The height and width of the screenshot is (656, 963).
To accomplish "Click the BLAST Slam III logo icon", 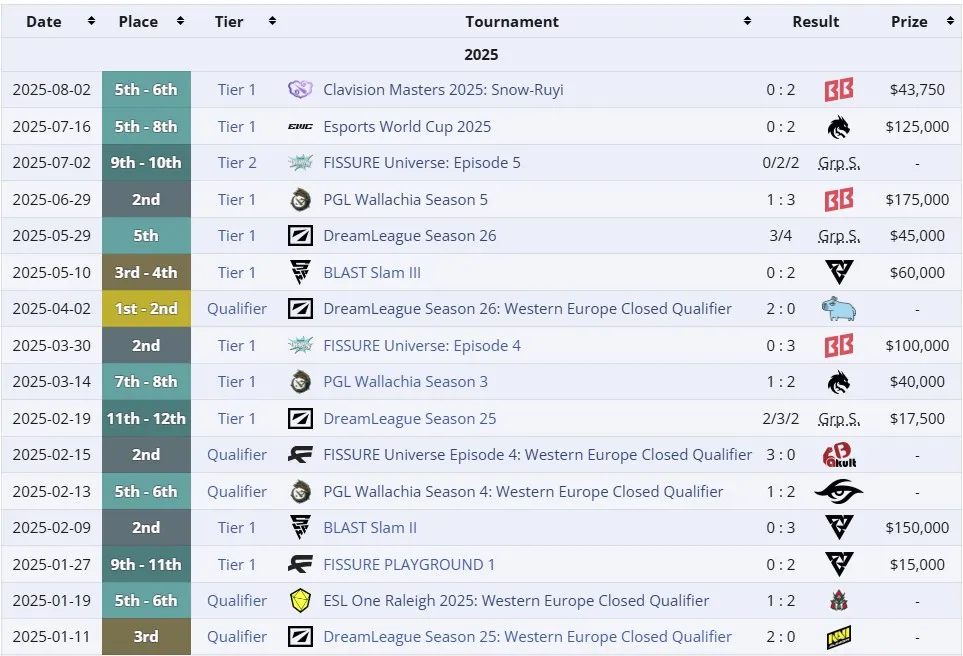I will [x=300, y=272].
